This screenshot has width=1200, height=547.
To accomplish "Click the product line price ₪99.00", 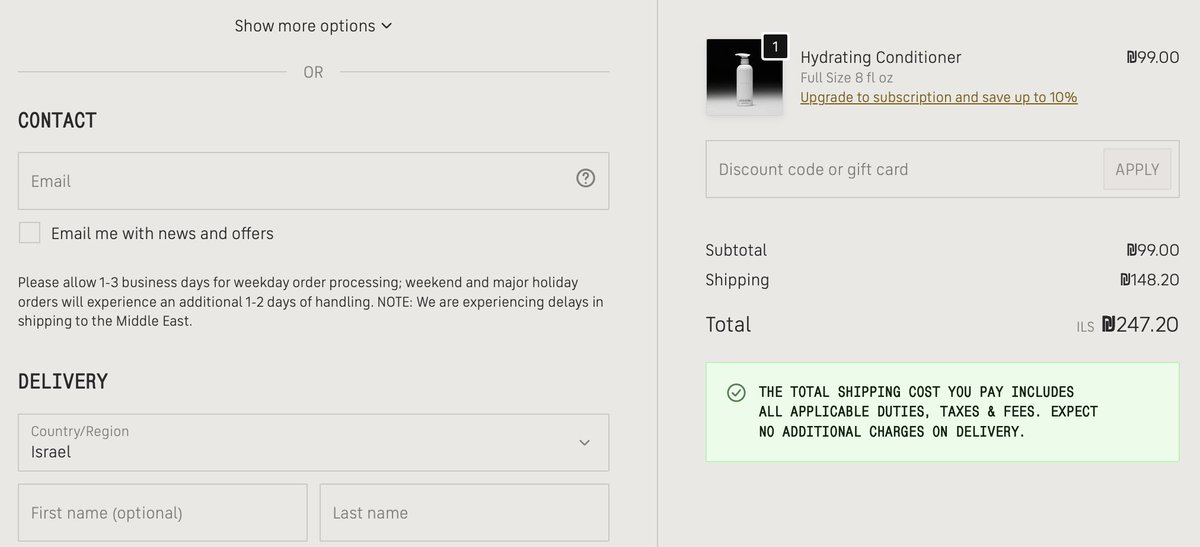I will tap(1153, 57).
